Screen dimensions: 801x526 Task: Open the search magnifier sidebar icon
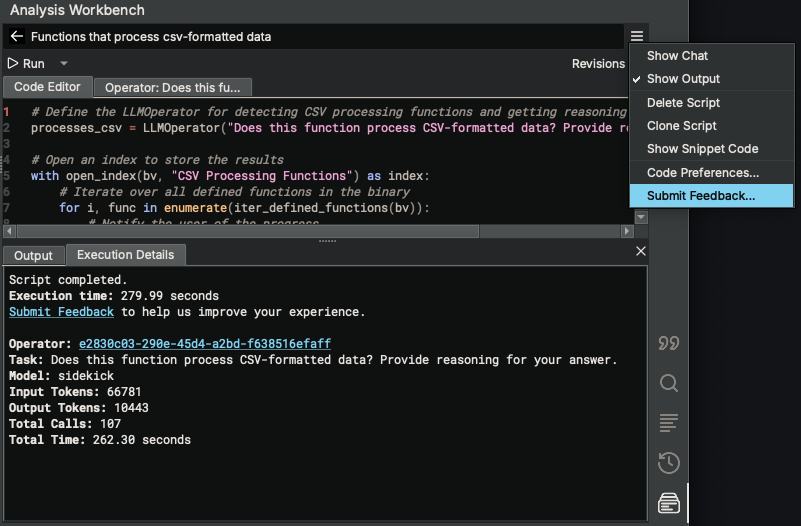tap(668, 383)
